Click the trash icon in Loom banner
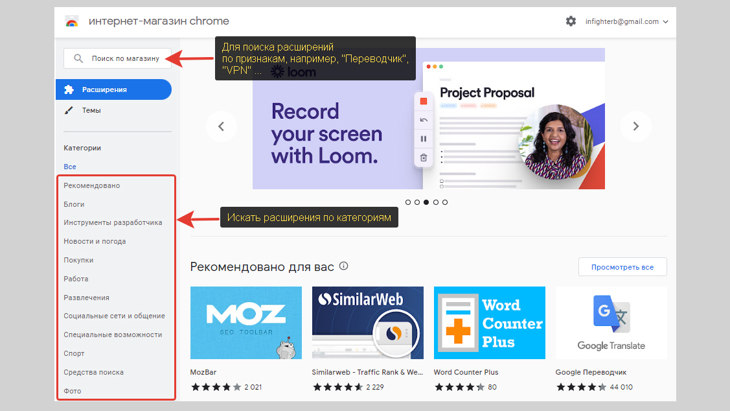The height and width of the screenshot is (411, 730). click(x=423, y=158)
